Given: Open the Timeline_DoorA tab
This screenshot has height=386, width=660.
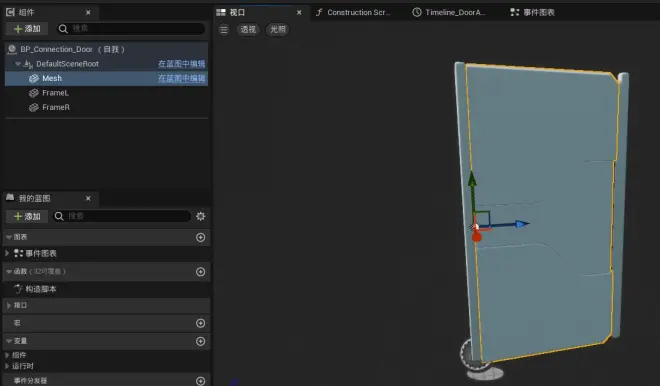Looking at the screenshot, I should 449,12.
